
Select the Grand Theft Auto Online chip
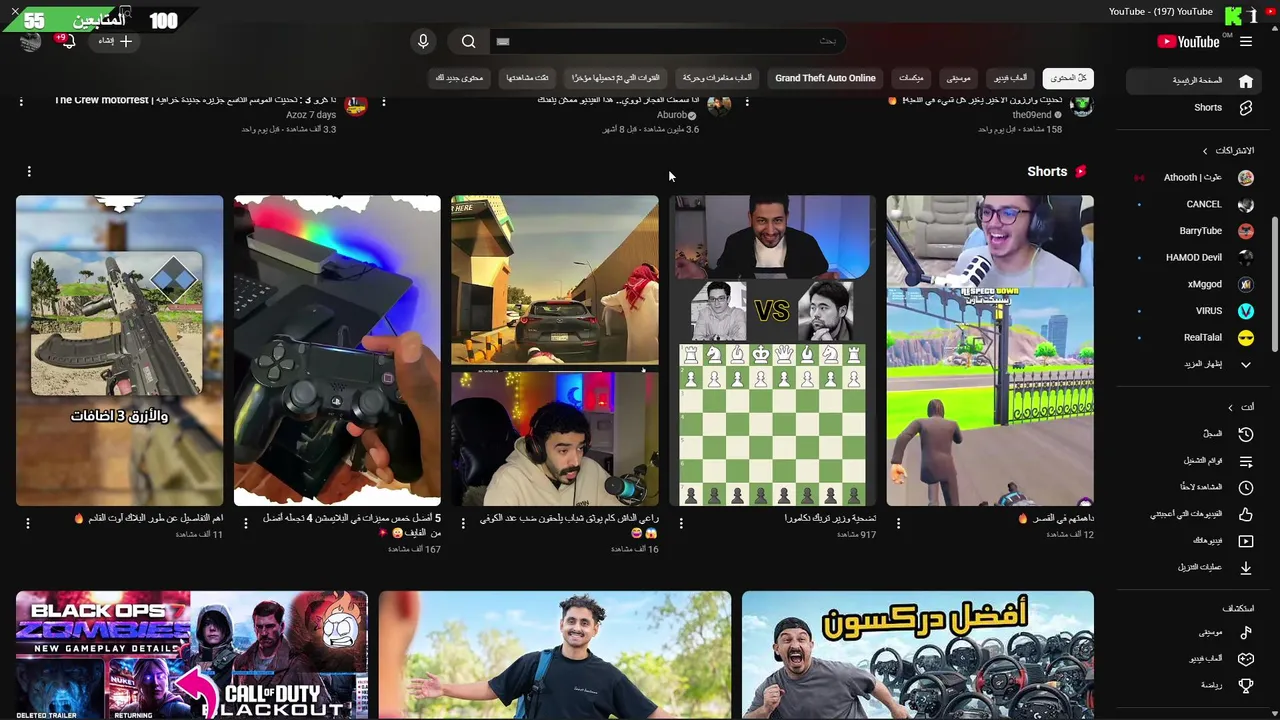(825, 78)
